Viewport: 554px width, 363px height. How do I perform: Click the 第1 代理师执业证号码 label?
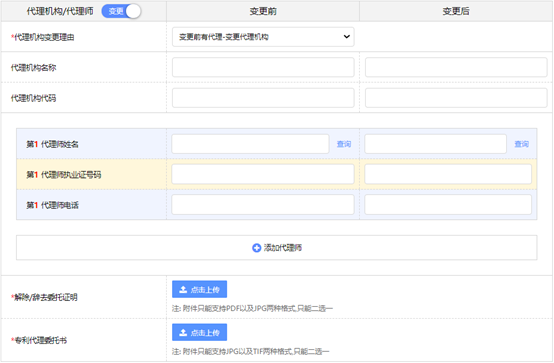coord(64,175)
